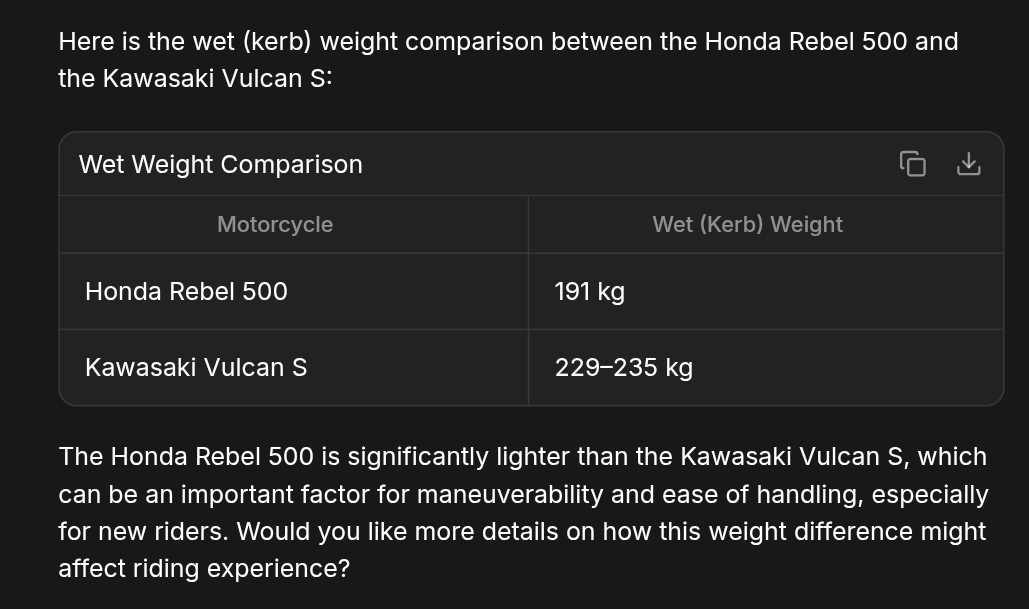Click the Honda Rebel 500 table cell

click(x=186, y=292)
